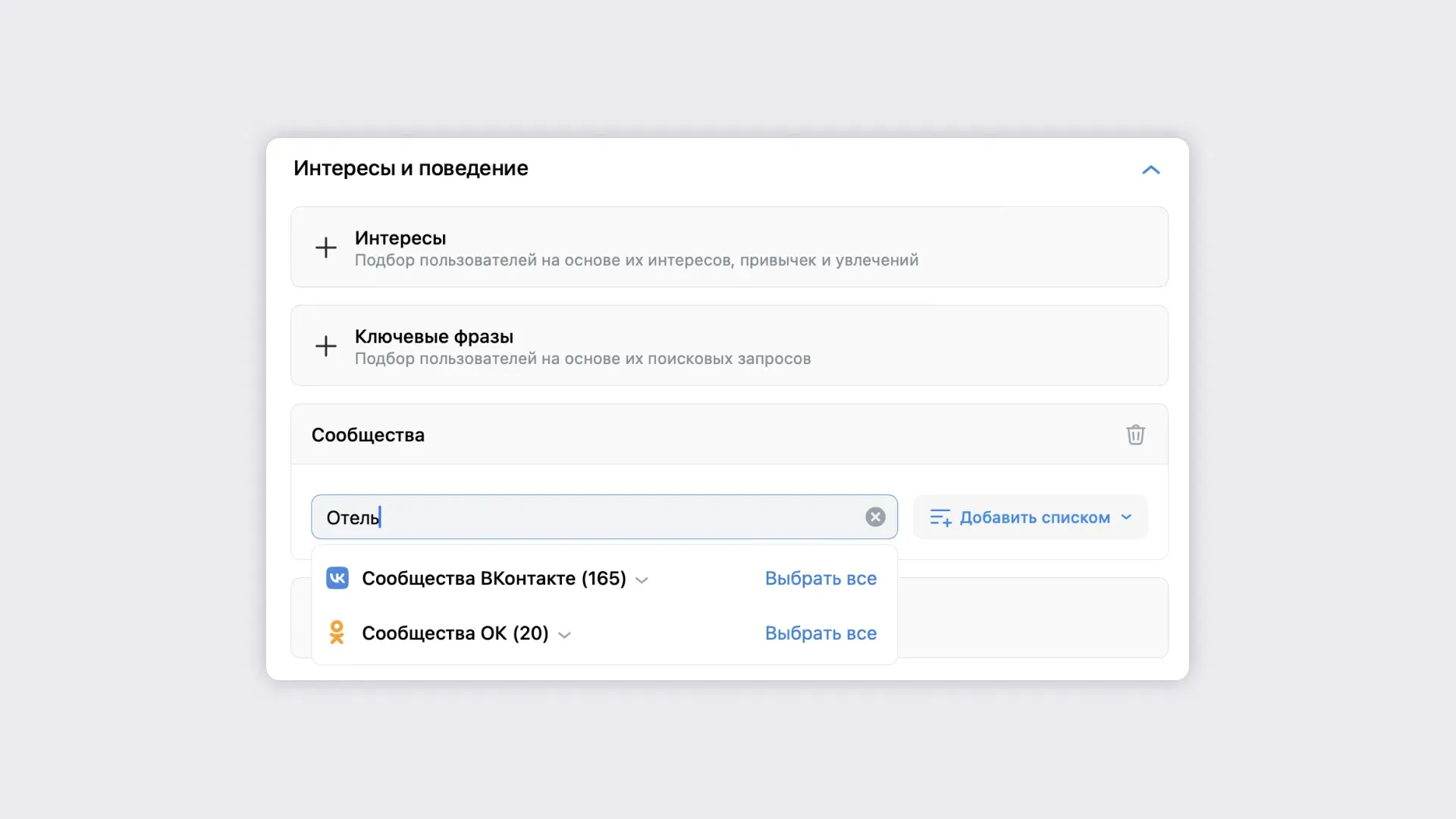Click the plus icon next to Ключевые фразы
The height and width of the screenshot is (819, 1456).
pos(326,346)
